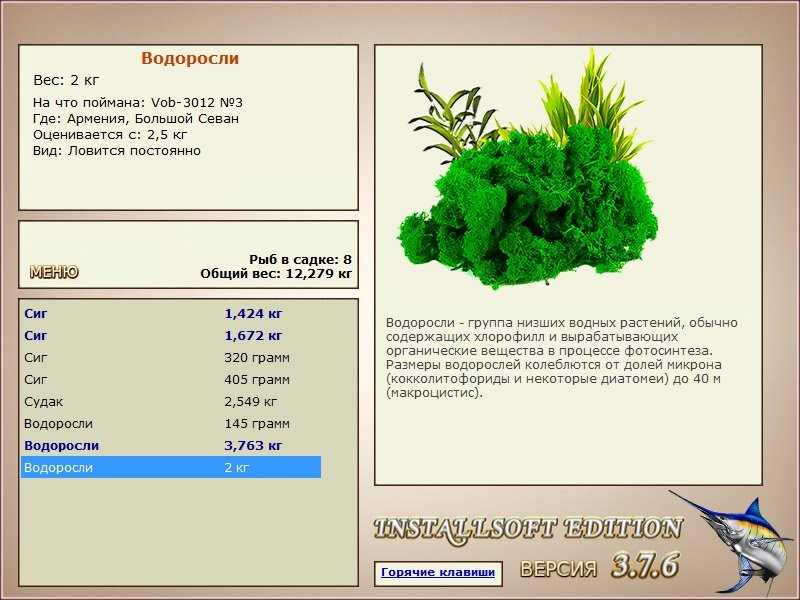800x600 pixels.
Task: Click the marlin fish logo
Action: pyautogui.click(x=733, y=543)
